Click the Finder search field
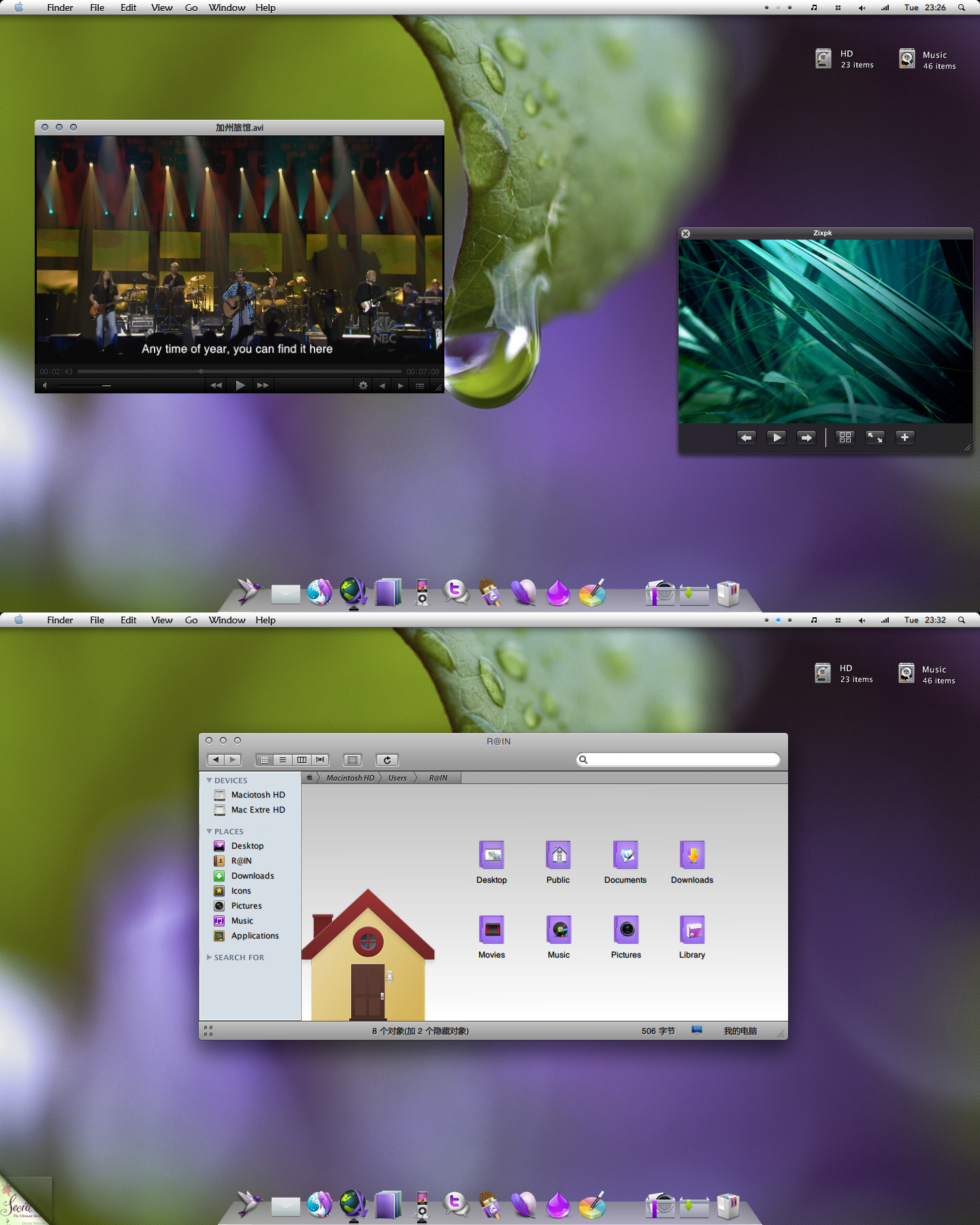The height and width of the screenshot is (1225, 980). 678,759
